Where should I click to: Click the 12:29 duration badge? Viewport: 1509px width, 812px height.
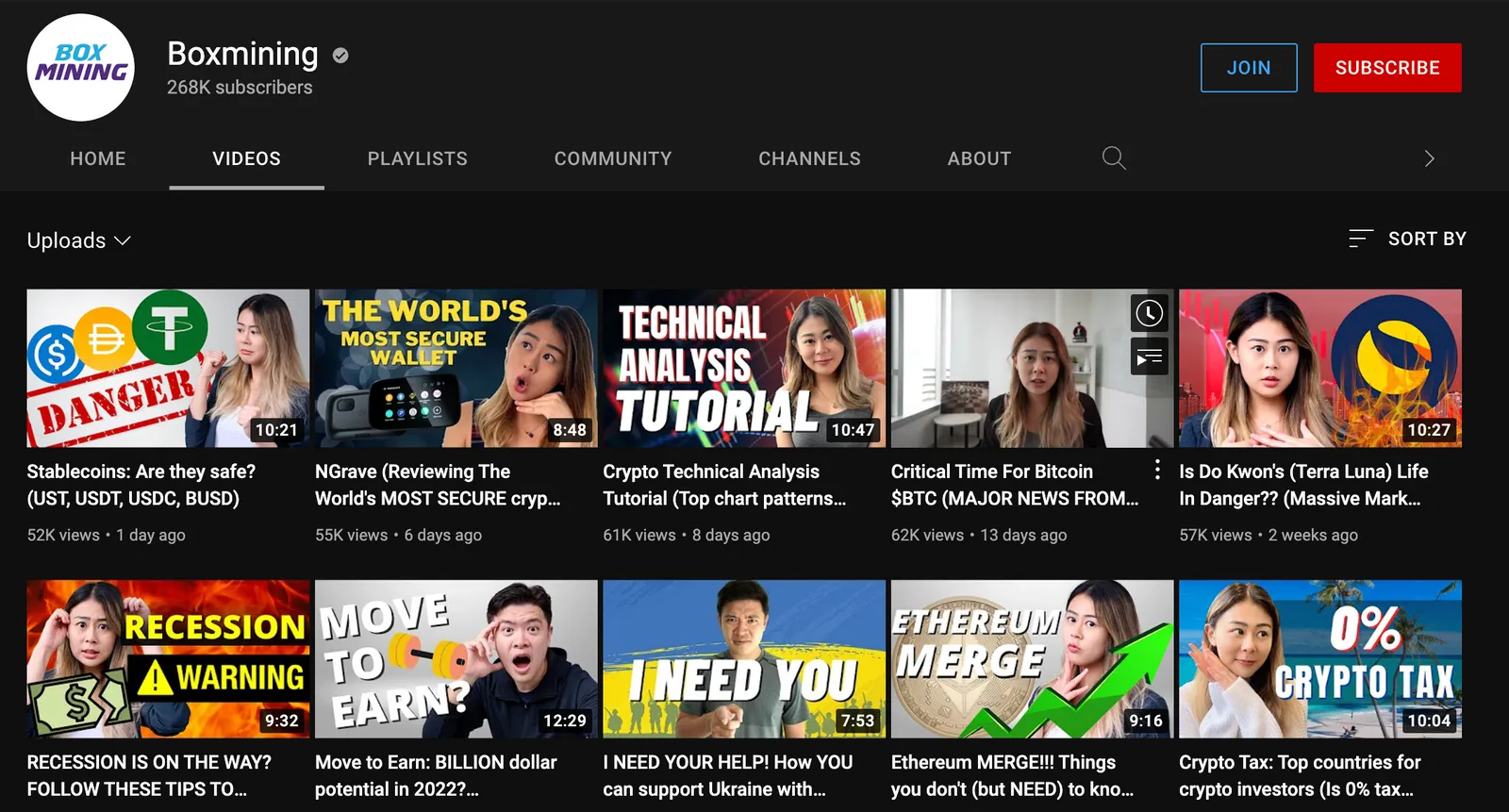(x=565, y=721)
